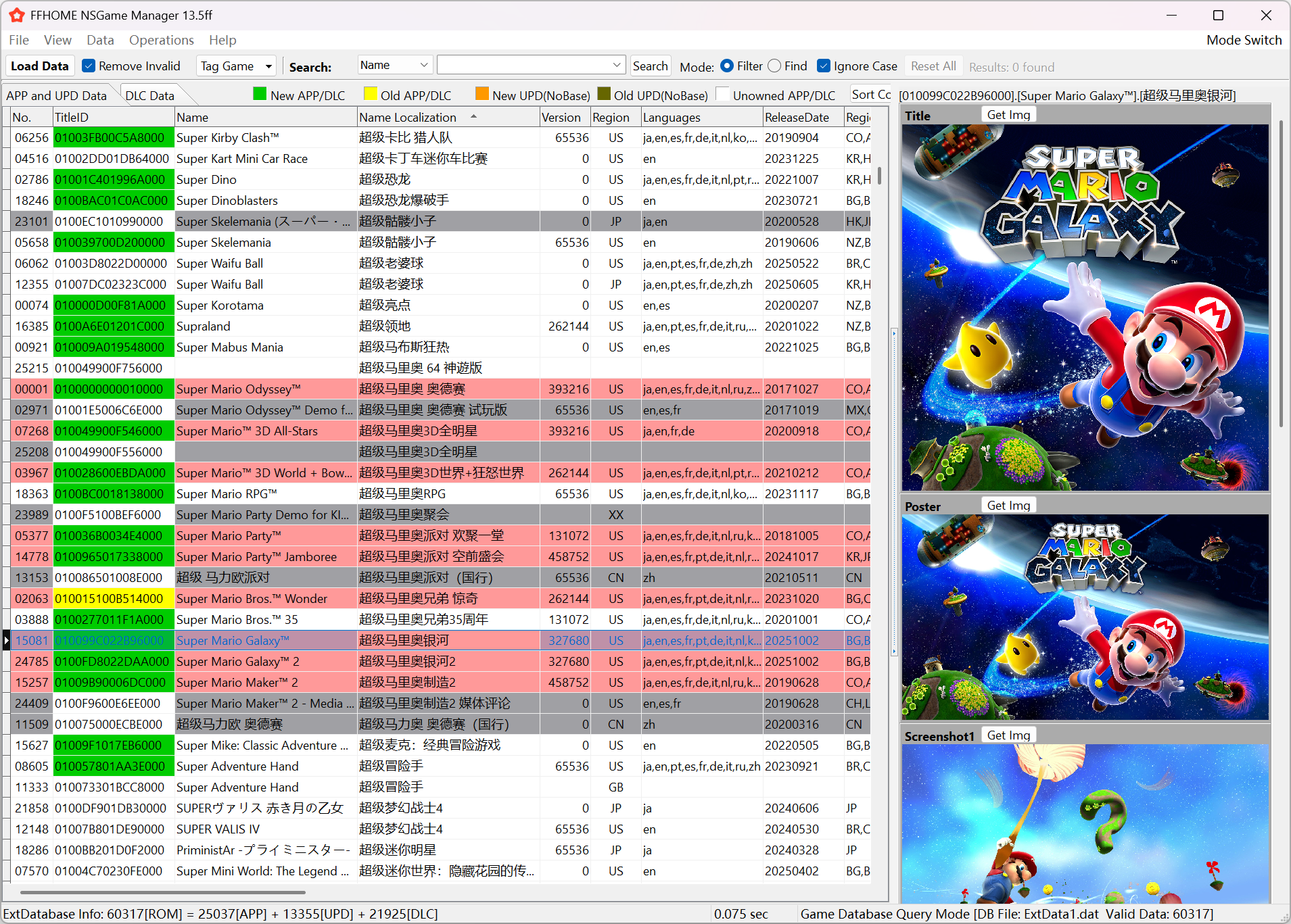Sort by the No. column header
This screenshot has width=1291, height=924.
tap(31, 117)
